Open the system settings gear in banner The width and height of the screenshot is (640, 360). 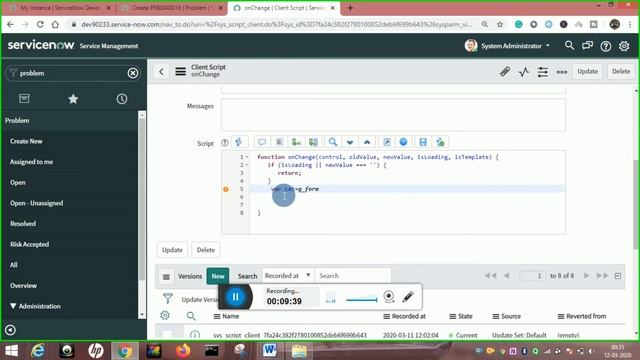(x=624, y=46)
